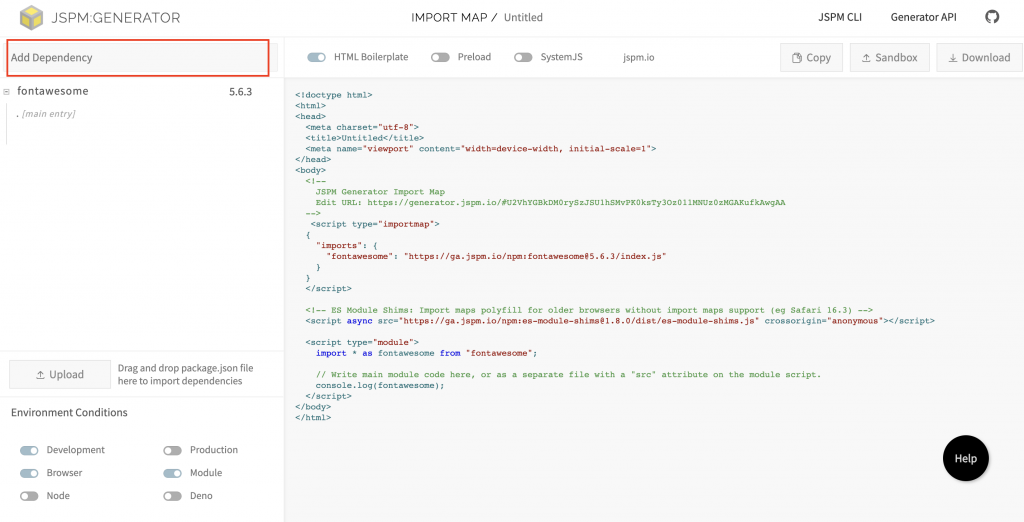Image resolution: width=1024 pixels, height=522 pixels.
Task: Toggle the HTML Boilerplate switch
Action: pyautogui.click(x=316, y=57)
